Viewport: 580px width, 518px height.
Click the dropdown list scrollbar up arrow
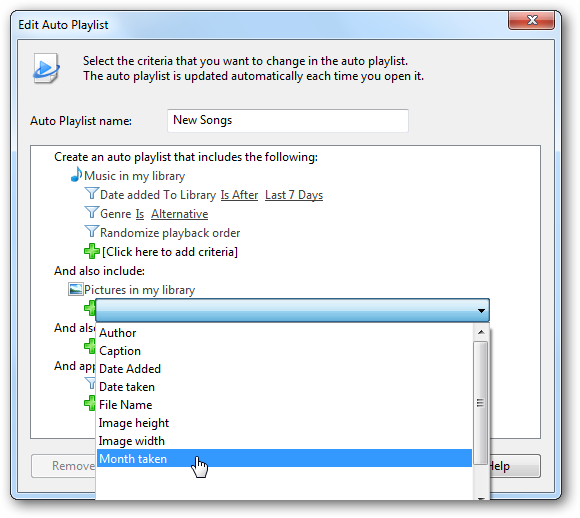[x=481, y=332]
